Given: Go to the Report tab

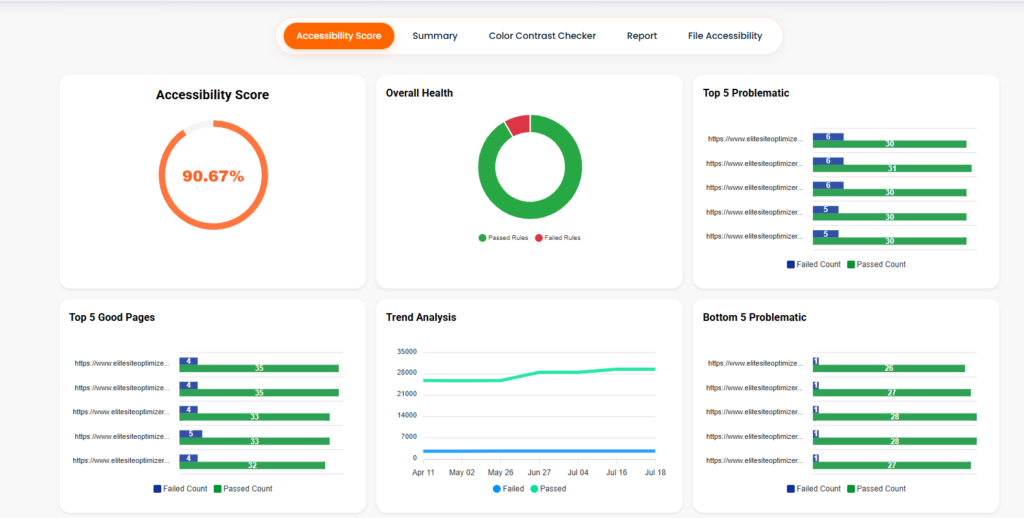Looking at the screenshot, I should click(642, 36).
